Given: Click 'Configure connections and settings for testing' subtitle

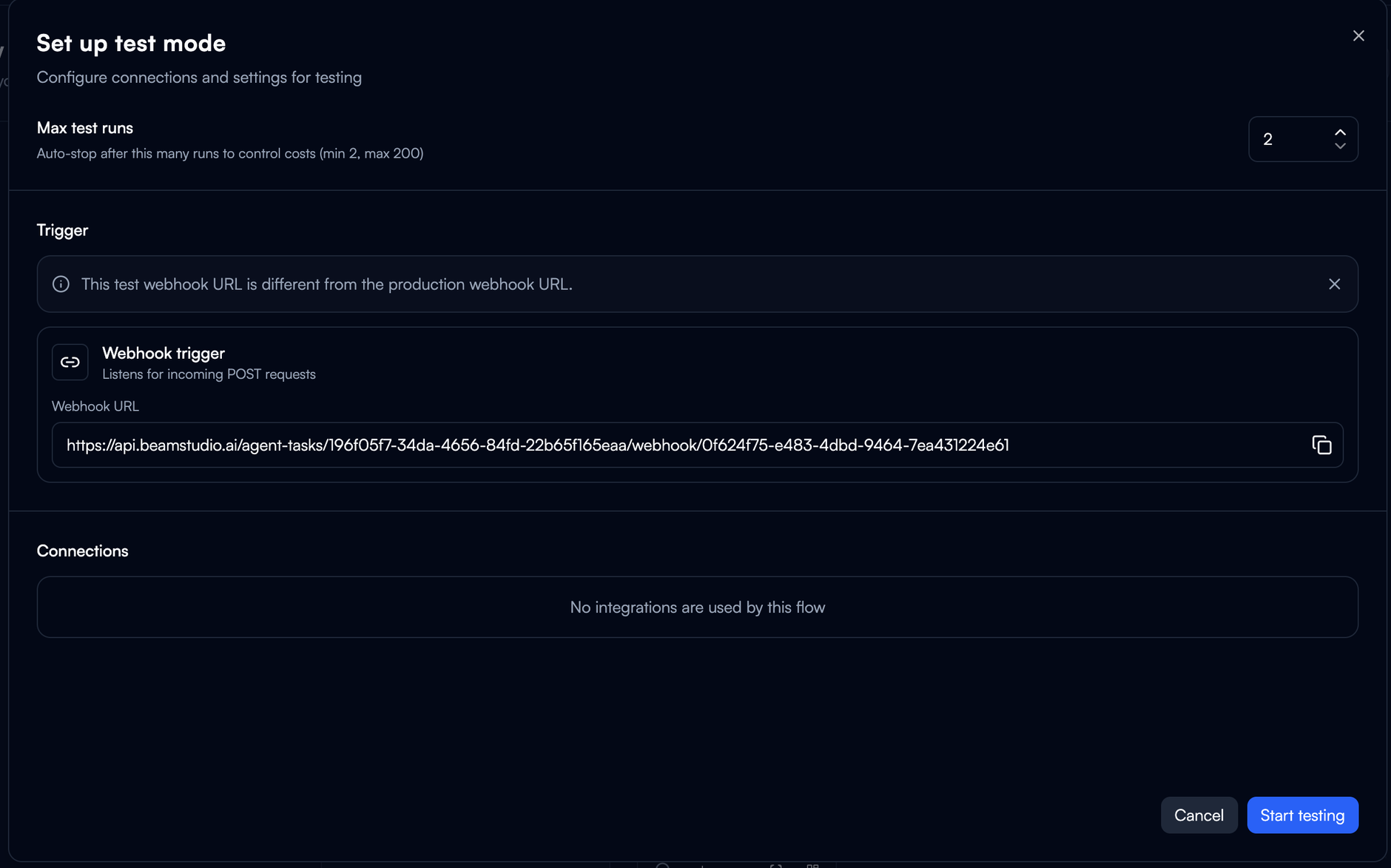Looking at the screenshot, I should point(199,77).
